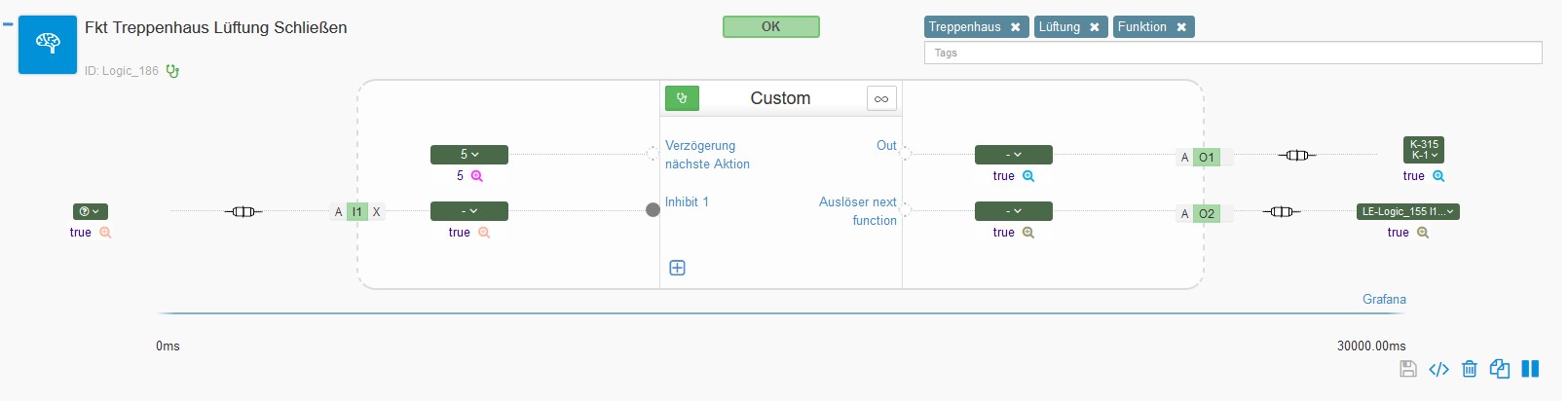Toggle the A flag on output O1

1185,158
